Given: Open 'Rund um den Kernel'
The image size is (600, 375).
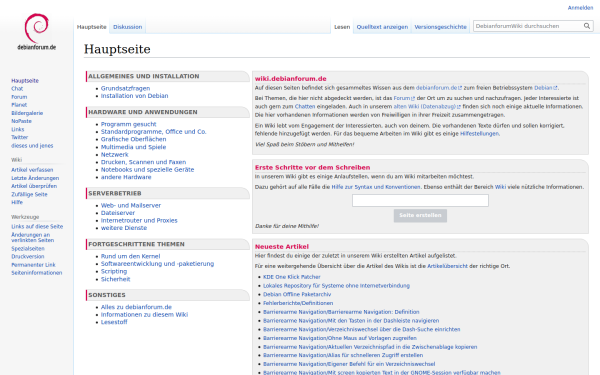Looking at the screenshot, I should coord(130,256).
